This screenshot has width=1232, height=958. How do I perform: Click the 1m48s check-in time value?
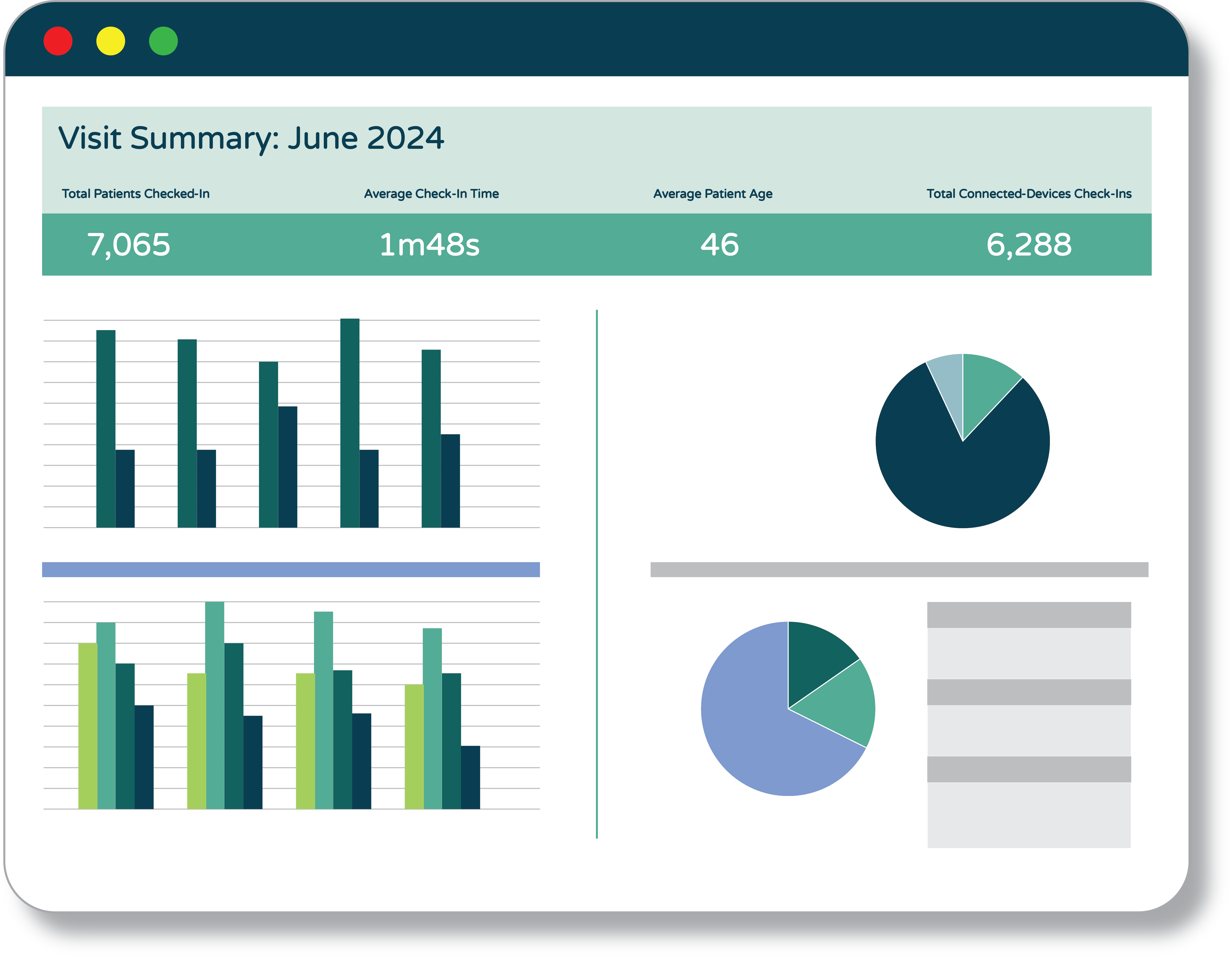click(x=429, y=245)
